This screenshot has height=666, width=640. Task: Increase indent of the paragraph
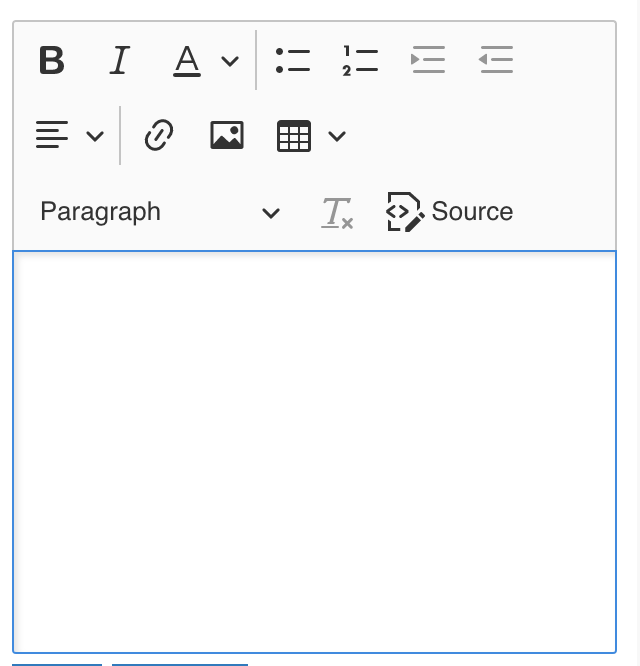click(428, 61)
